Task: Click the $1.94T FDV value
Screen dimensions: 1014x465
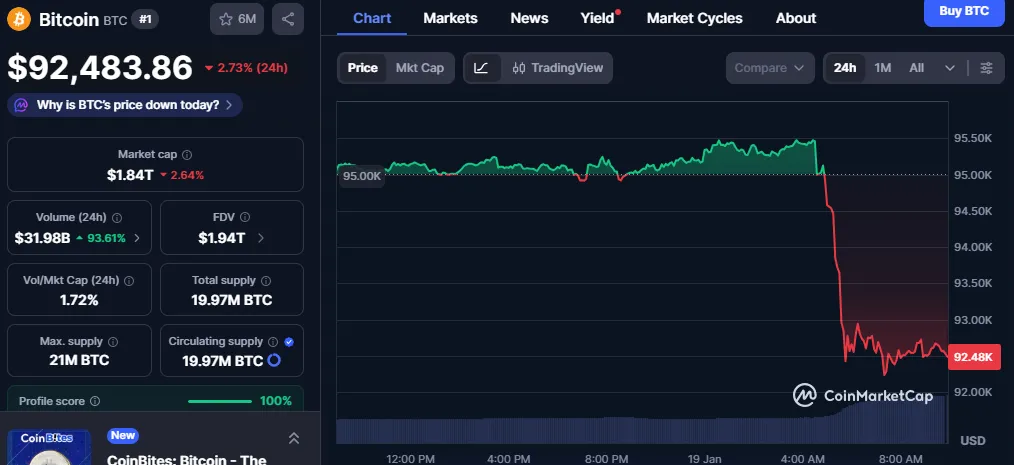Action: [x=222, y=238]
